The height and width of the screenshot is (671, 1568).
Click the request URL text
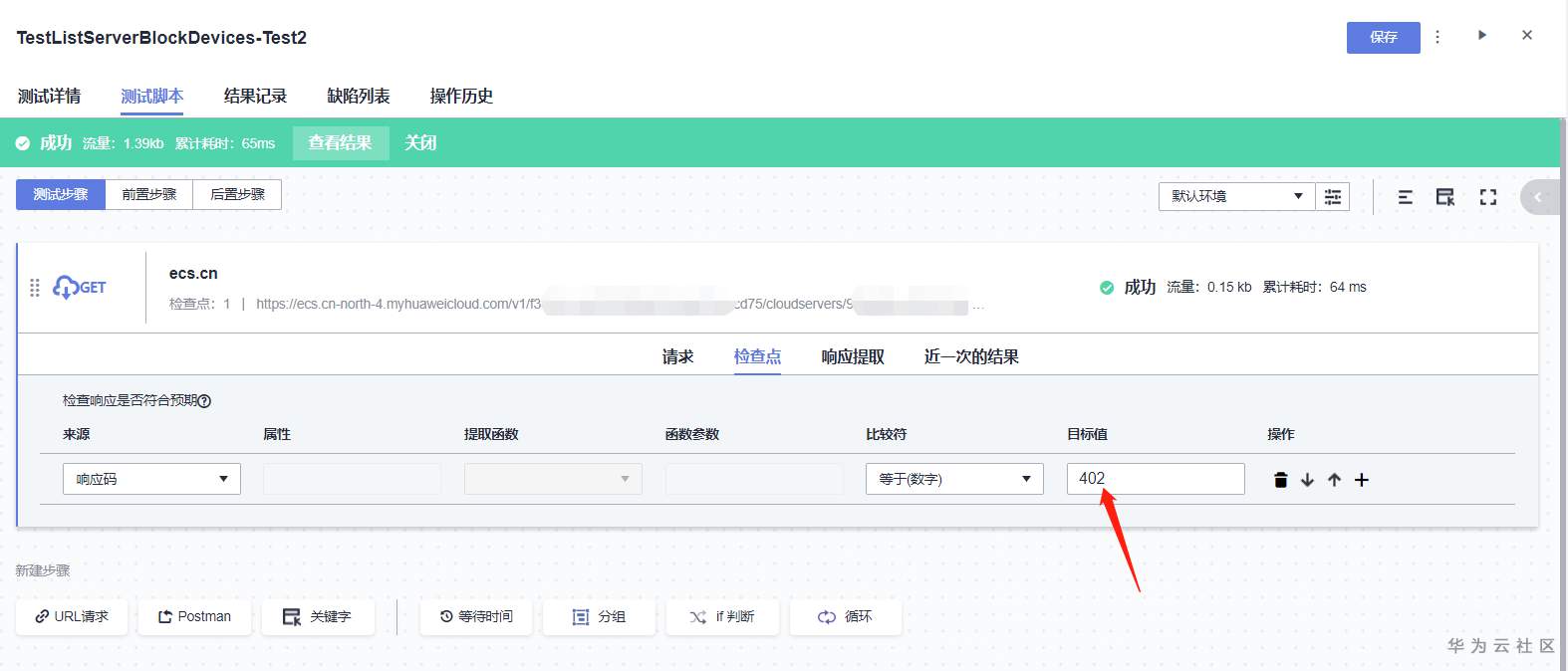coord(620,304)
